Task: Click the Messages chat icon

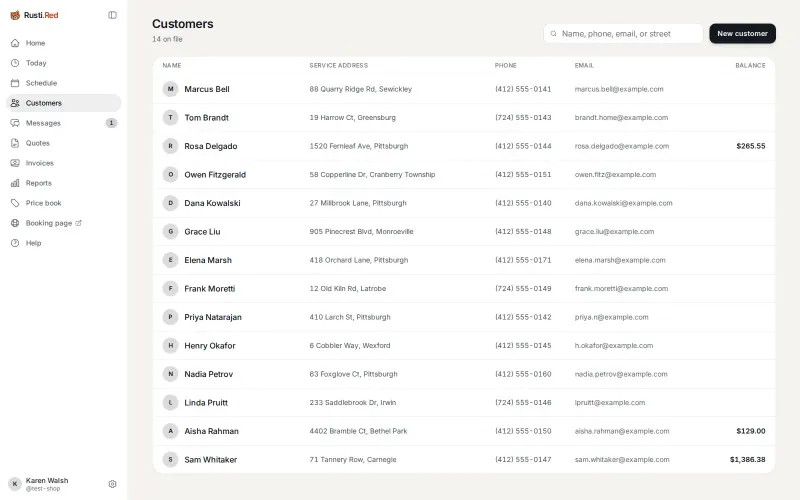Action: click(x=15, y=123)
